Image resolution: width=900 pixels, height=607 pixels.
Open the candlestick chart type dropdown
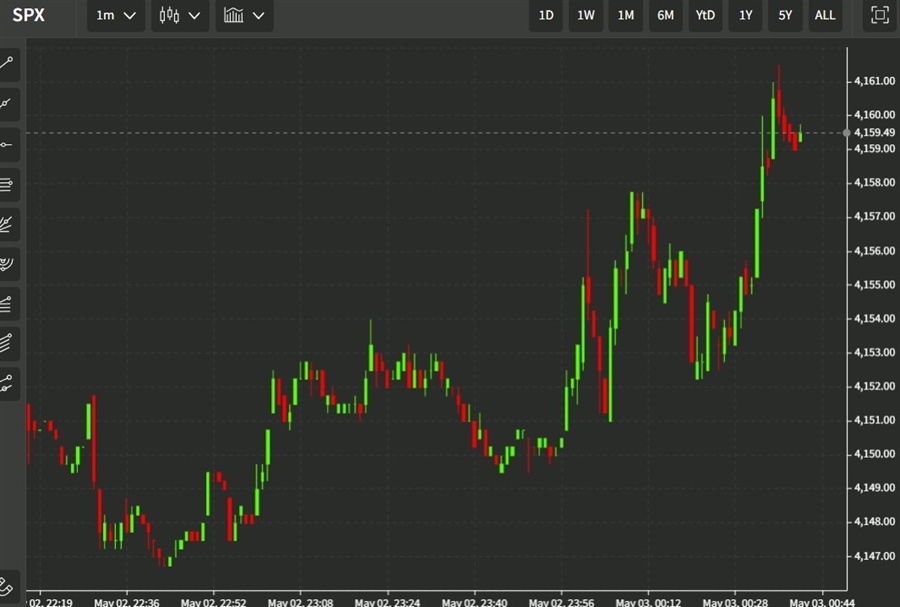pyautogui.click(x=180, y=15)
